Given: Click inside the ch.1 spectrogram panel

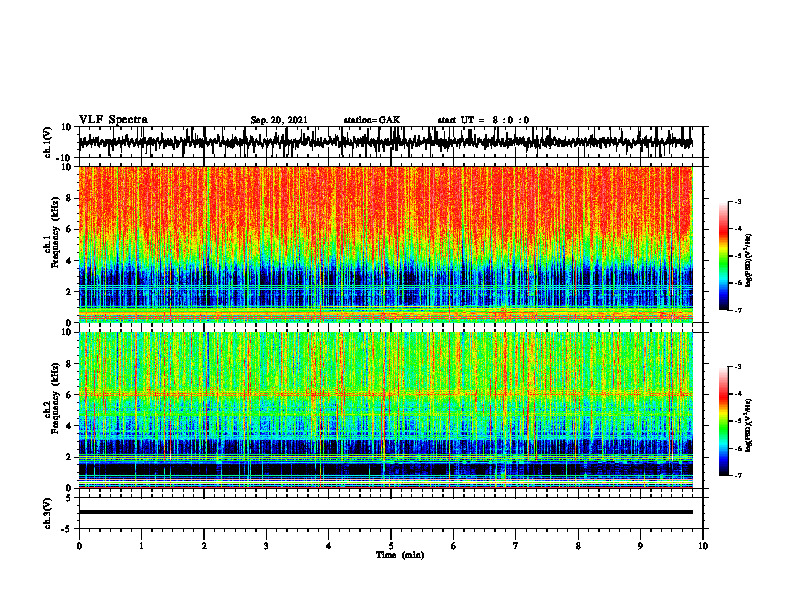Looking at the screenshot, I should (385, 244).
